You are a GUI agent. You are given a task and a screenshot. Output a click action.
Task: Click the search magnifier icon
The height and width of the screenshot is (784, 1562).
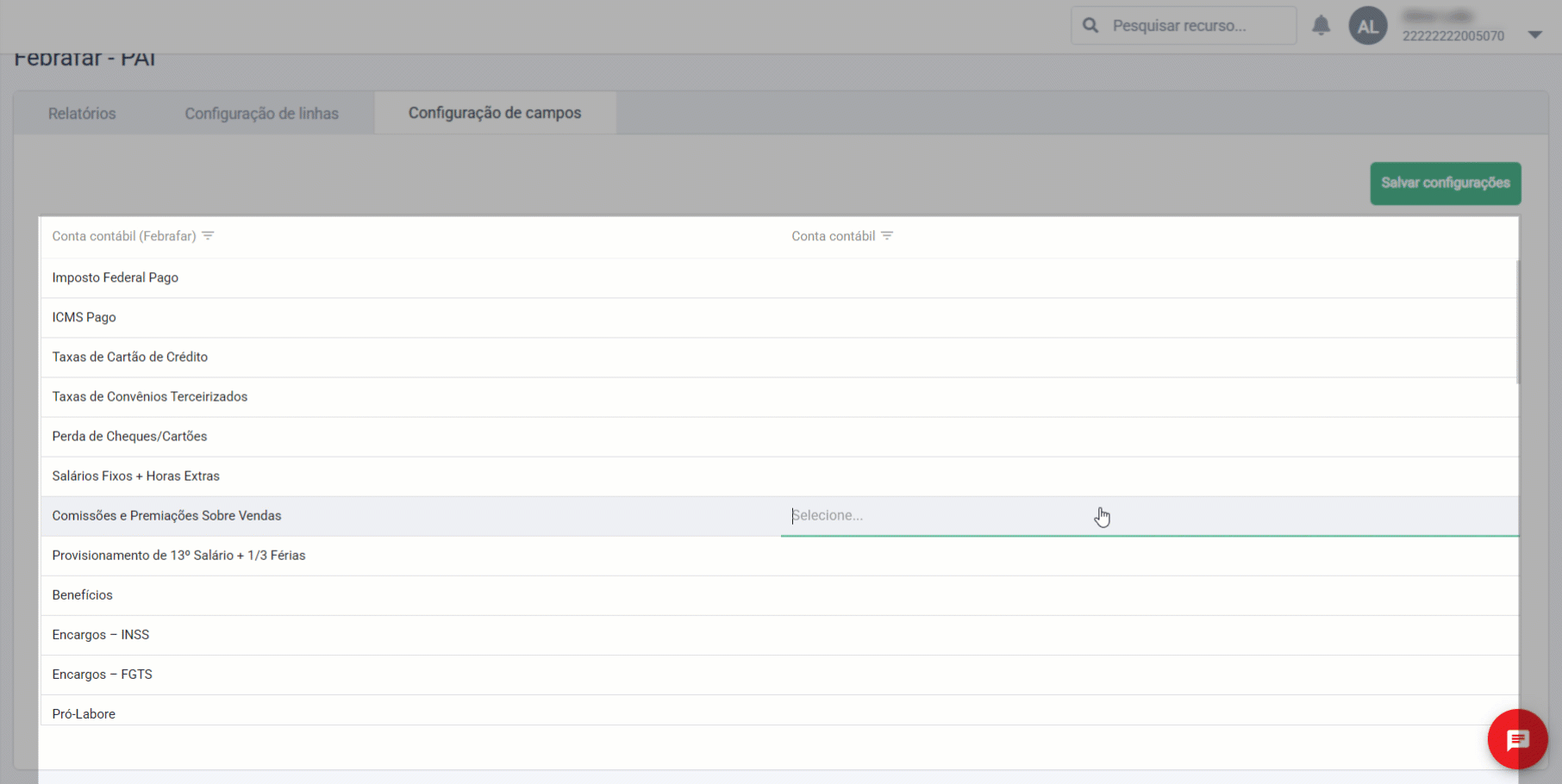tap(1090, 26)
